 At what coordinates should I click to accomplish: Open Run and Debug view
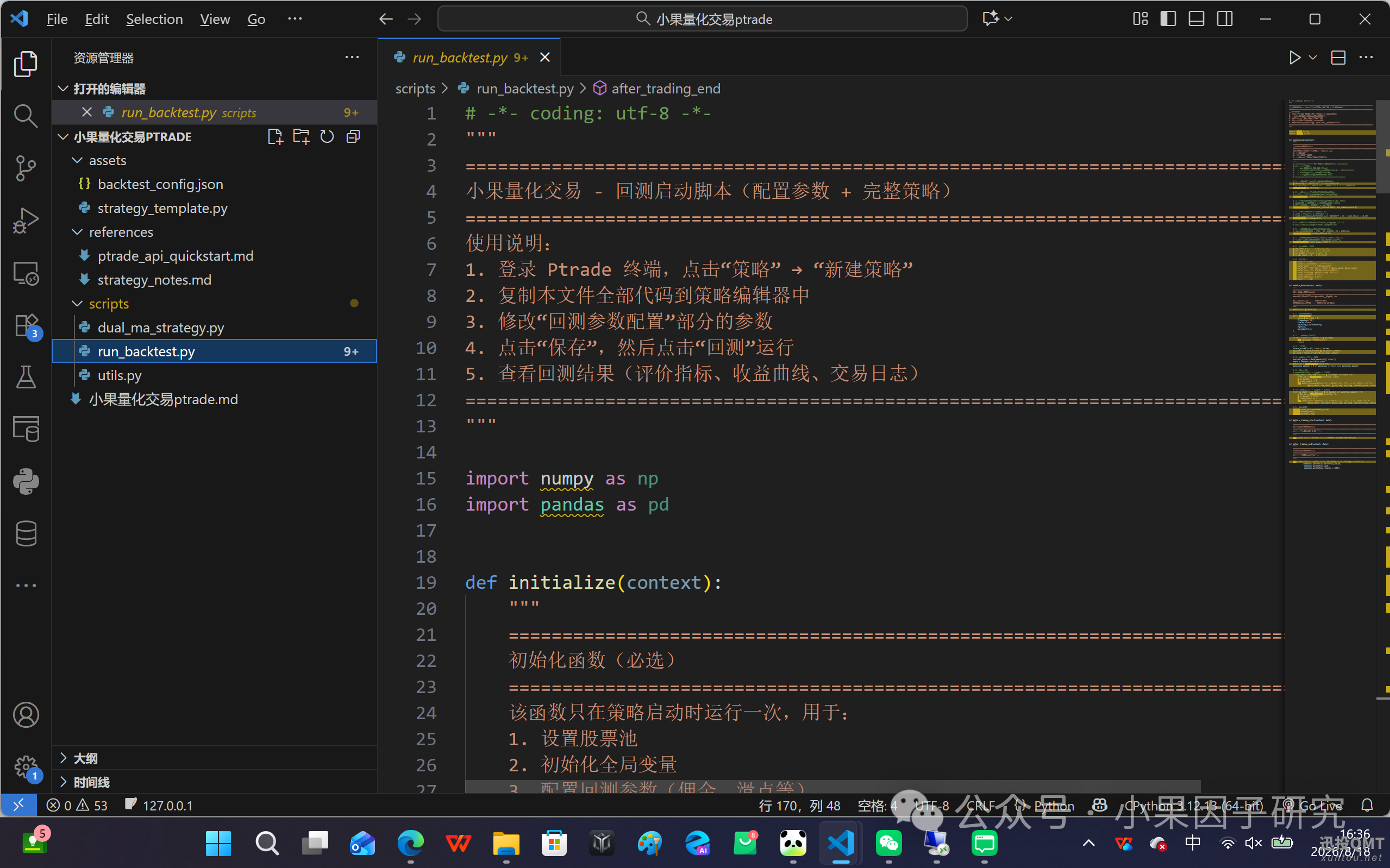click(26, 221)
